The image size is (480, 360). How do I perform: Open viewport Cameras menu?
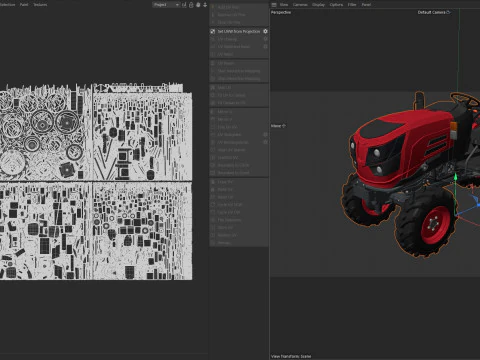point(300,5)
